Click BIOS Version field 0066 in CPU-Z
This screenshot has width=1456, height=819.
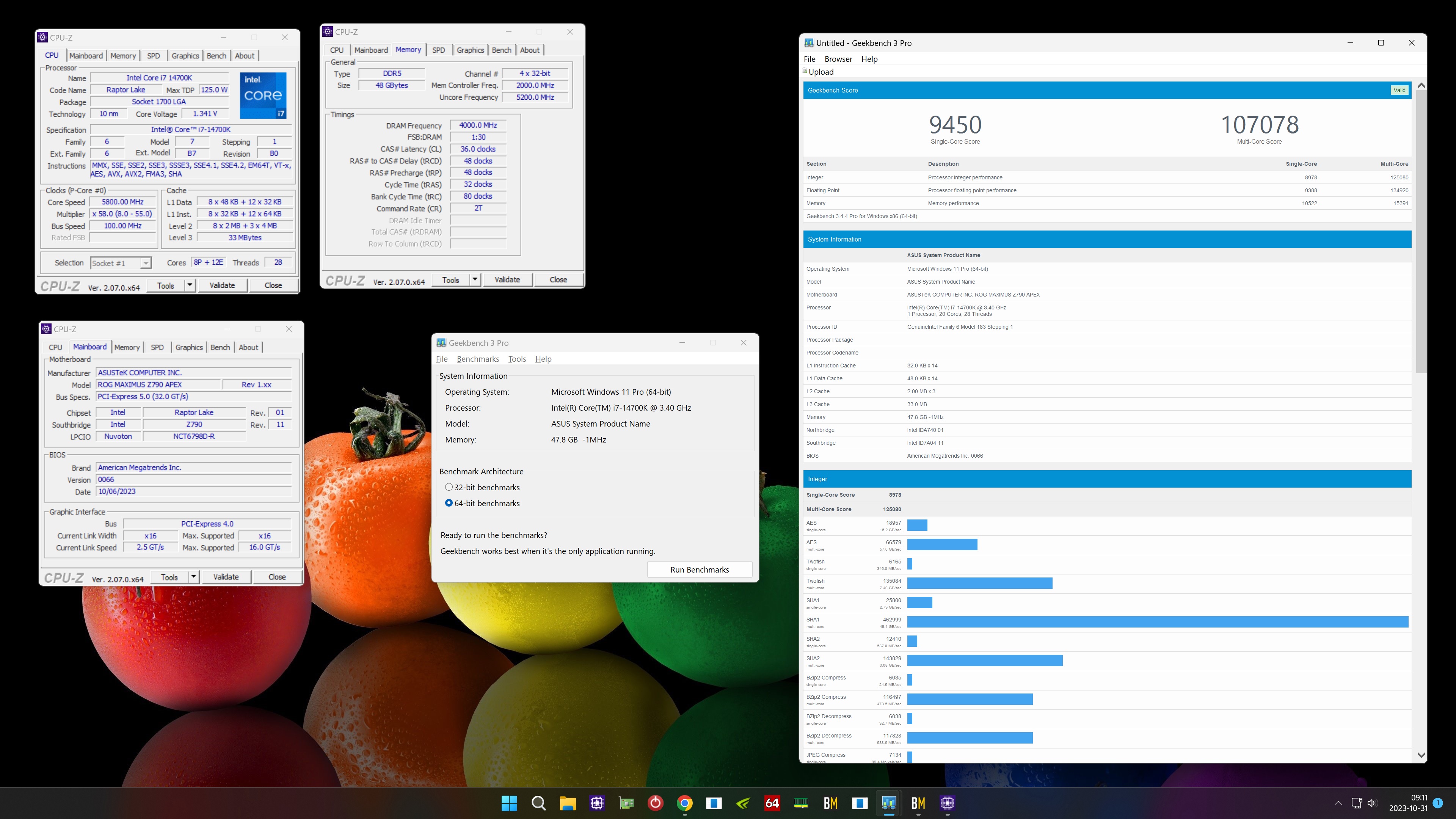194,479
